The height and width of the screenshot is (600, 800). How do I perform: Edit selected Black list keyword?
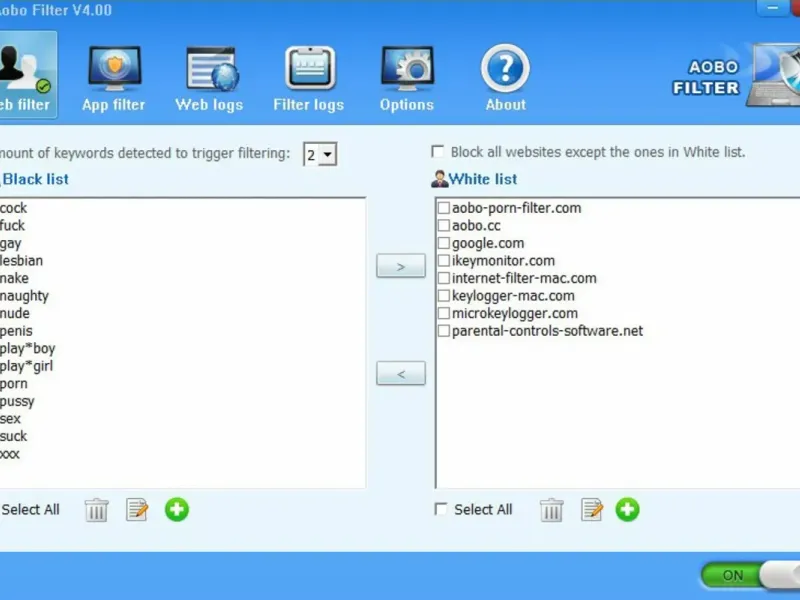pyautogui.click(x=137, y=510)
